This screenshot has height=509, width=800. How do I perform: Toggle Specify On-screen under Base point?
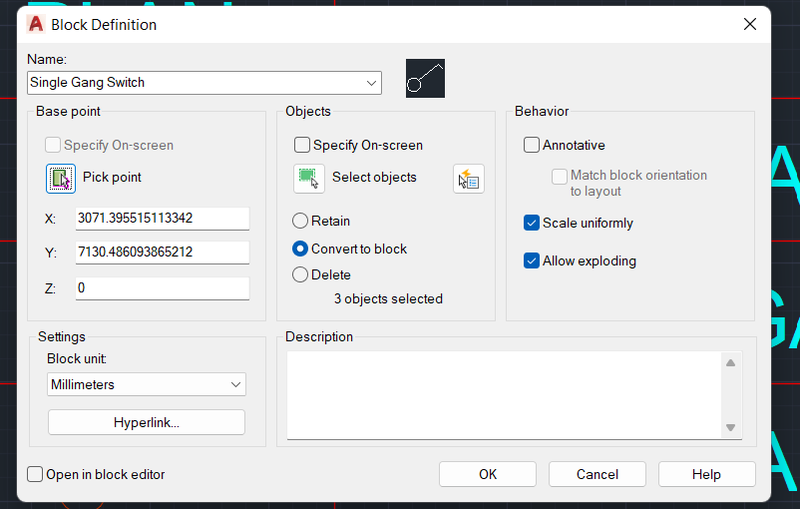pyautogui.click(x=53, y=145)
